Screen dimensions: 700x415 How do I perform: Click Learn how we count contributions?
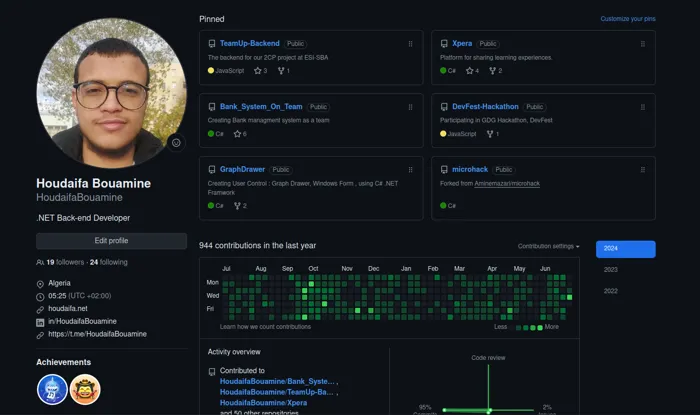(265, 327)
